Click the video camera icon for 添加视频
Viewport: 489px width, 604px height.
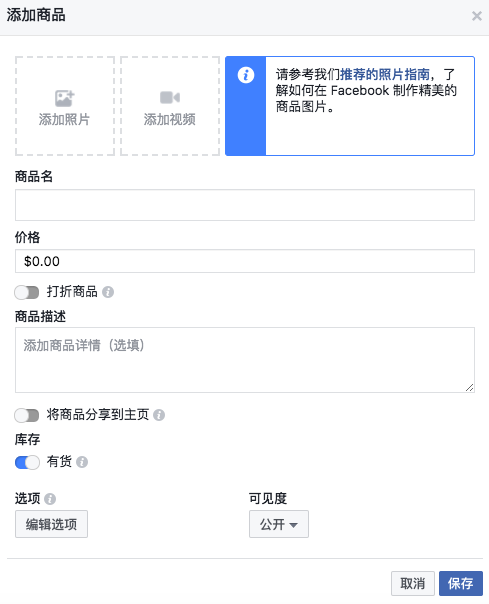click(170, 97)
